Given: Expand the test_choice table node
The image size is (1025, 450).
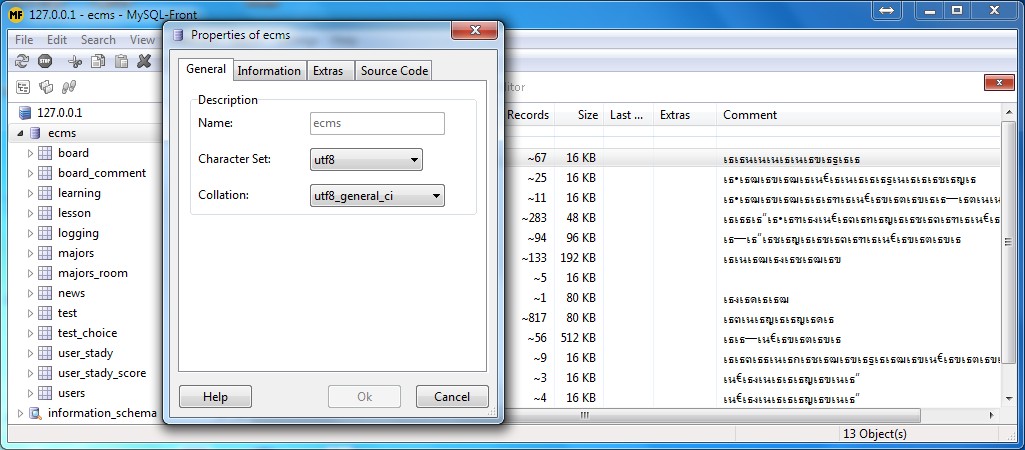Looking at the screenshot, I should coord(30,334).
